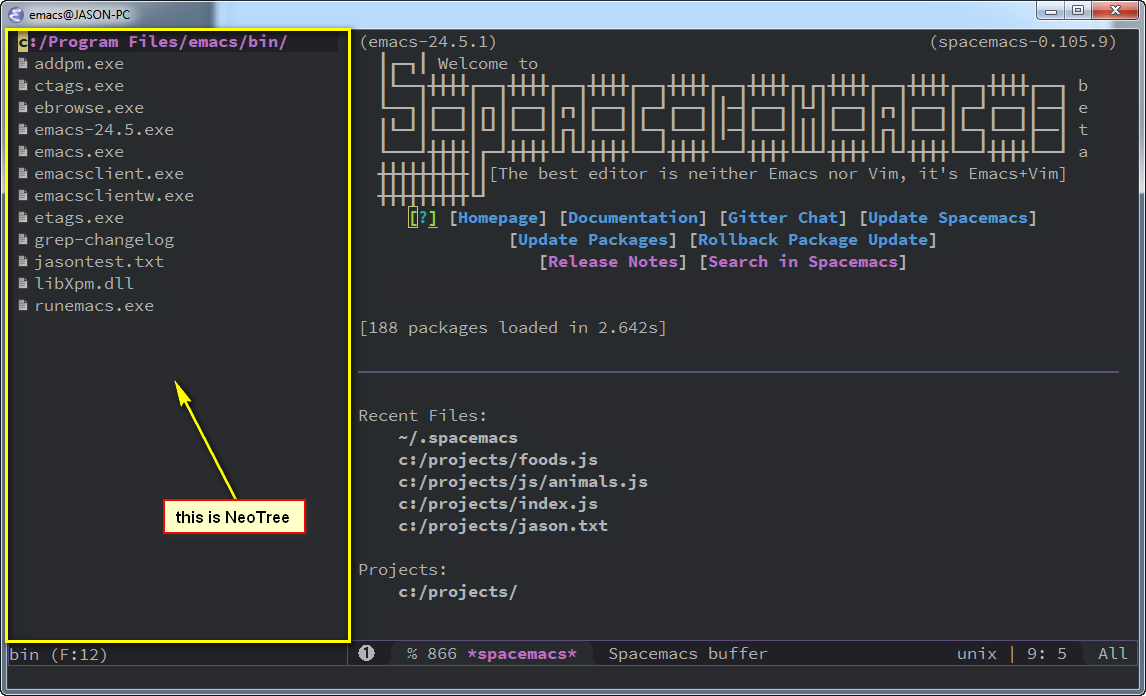Click the file icon beside grep-changelog
This screenshot has height=696, width=1146.
click(23, 239)
